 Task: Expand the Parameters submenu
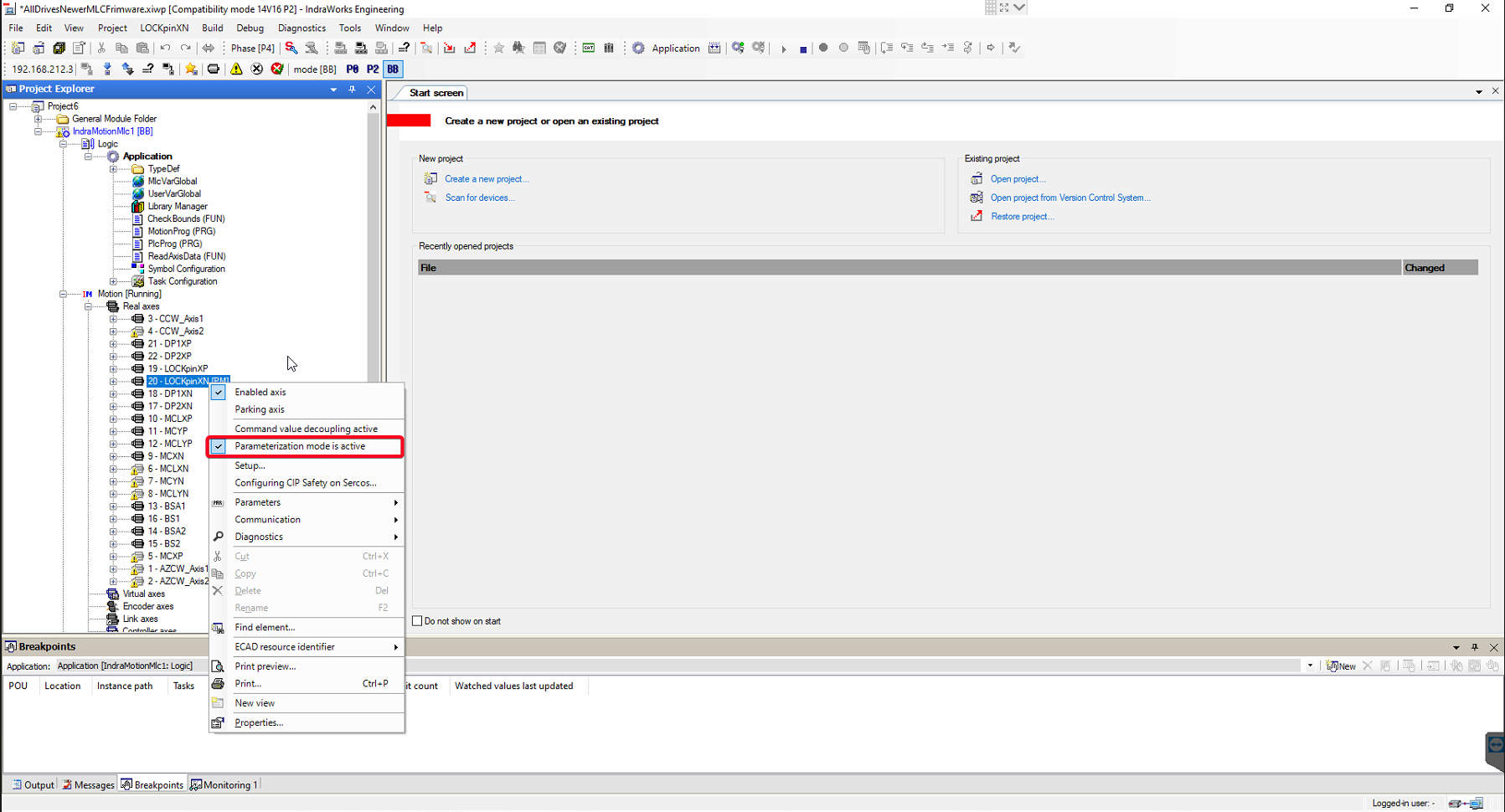(x=307, y=502)
